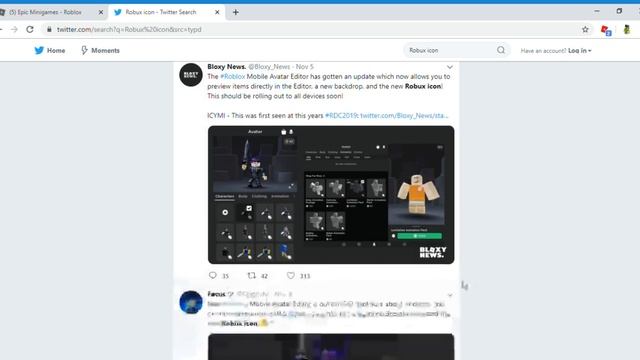This screenshot has height=360, width=640.
Task: Open the browser profile avatar icon
Action: coord(627,29)
